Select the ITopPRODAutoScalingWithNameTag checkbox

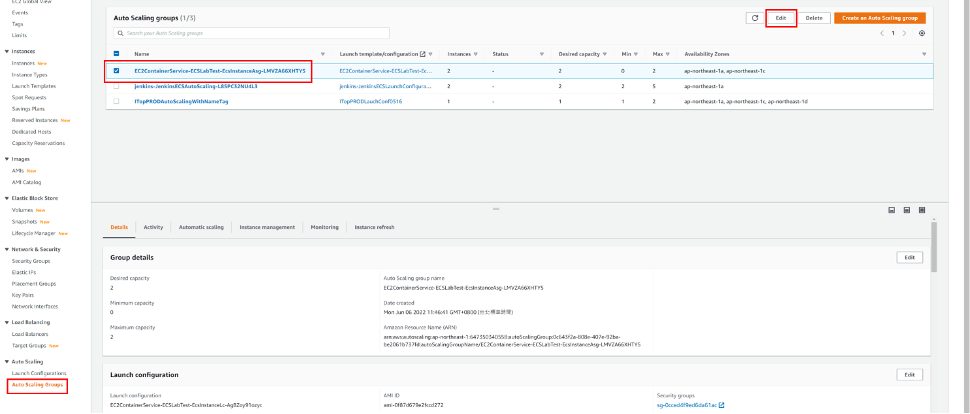117,101
